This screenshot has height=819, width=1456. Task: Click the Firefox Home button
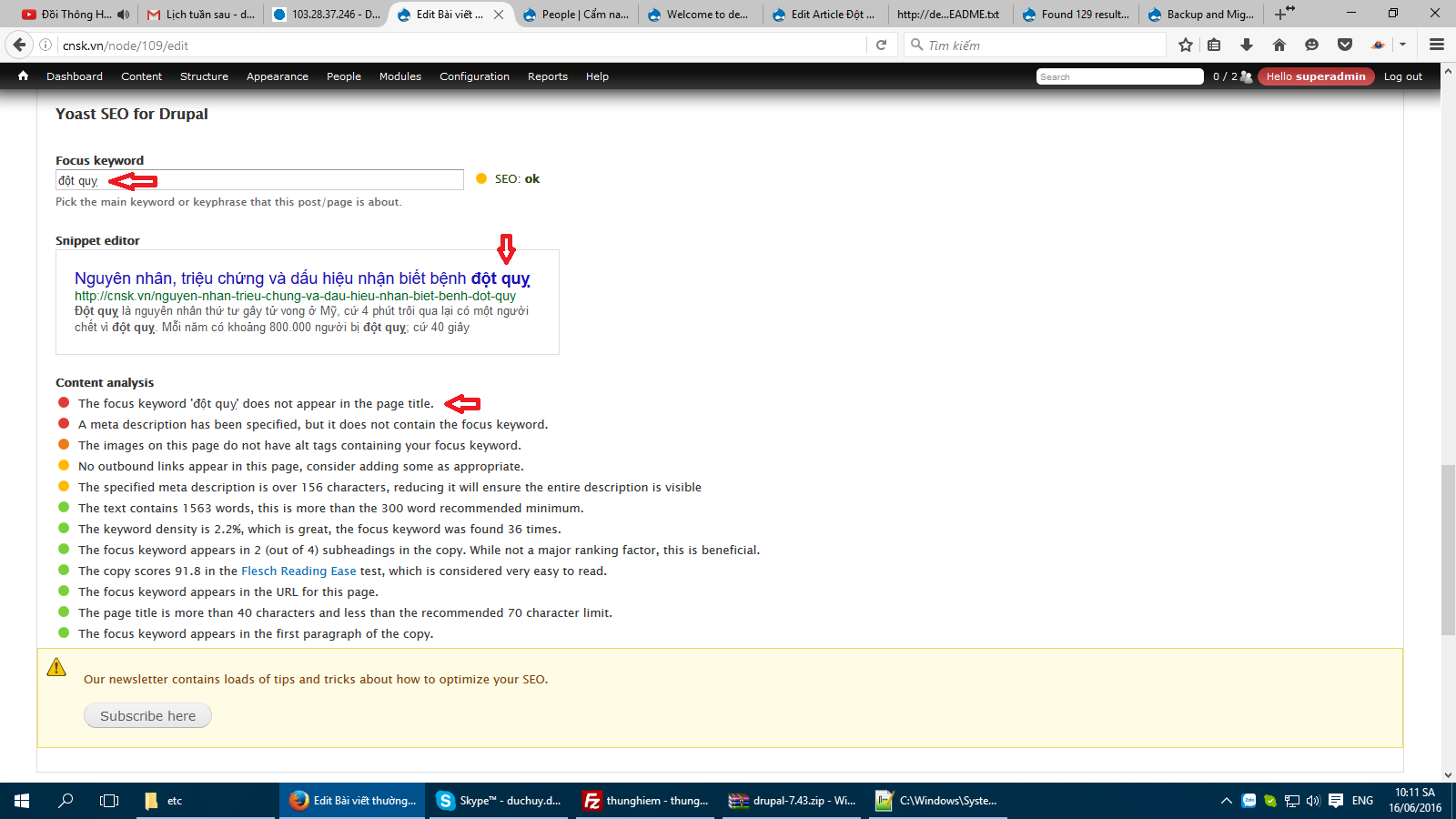[x=1279, y=44]
